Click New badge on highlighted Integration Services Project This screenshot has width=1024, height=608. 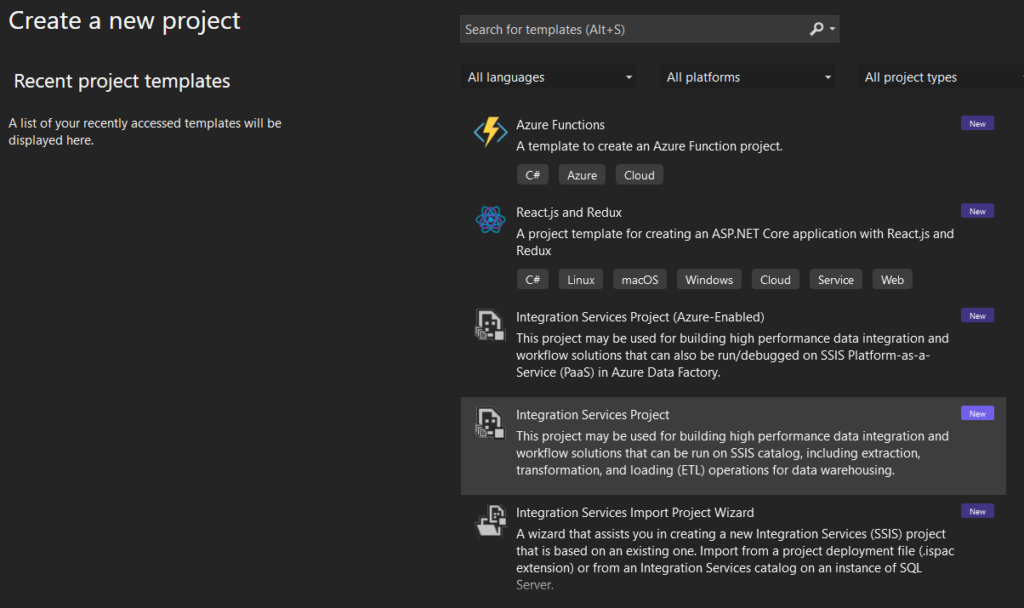(x=978, y=413)
